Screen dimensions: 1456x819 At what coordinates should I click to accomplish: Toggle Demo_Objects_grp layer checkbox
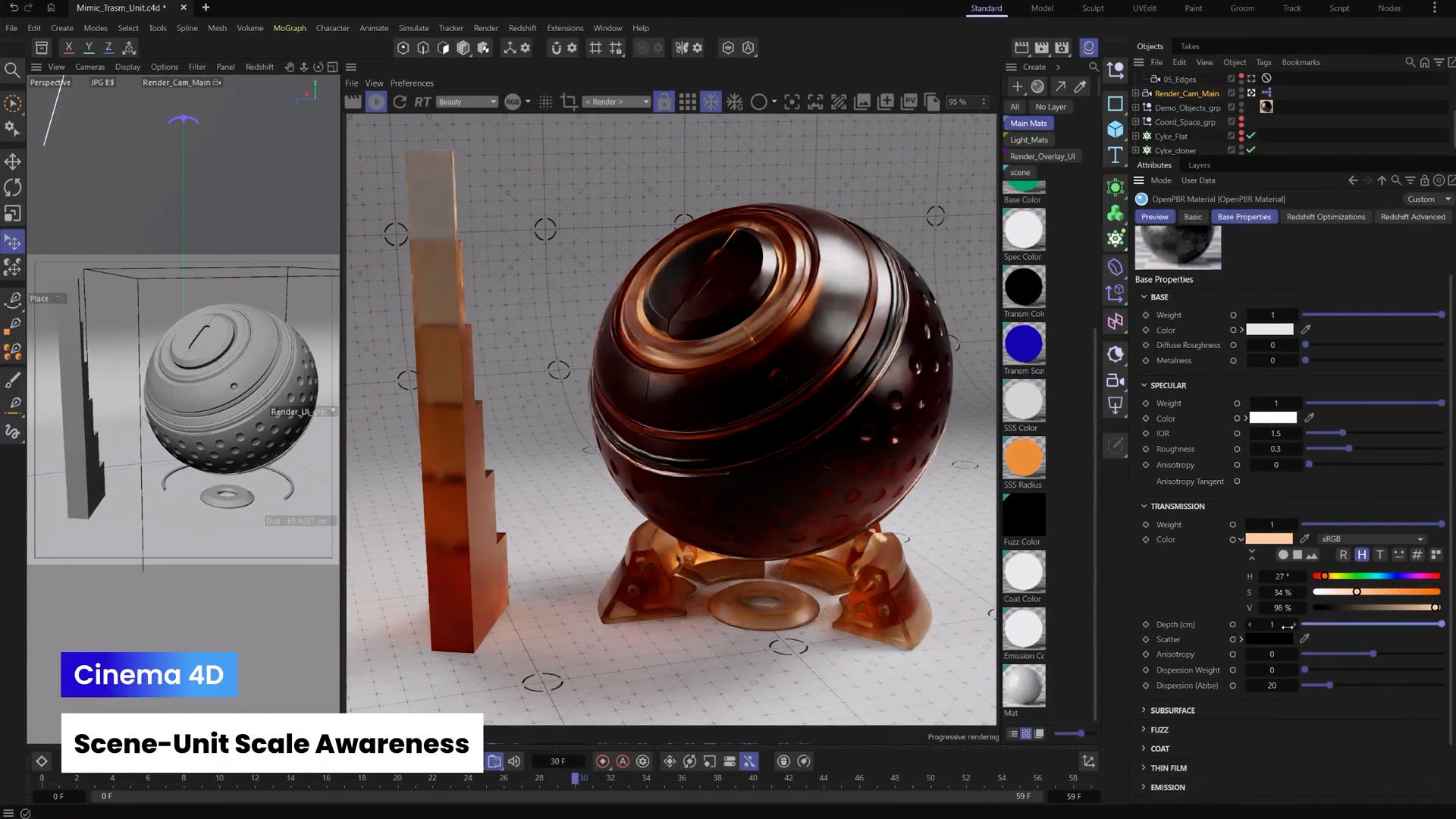[x=1232, y=108]
